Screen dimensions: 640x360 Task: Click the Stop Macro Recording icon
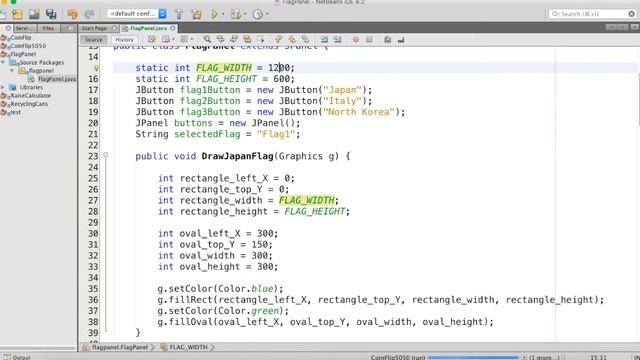click(x=369, y=40)
